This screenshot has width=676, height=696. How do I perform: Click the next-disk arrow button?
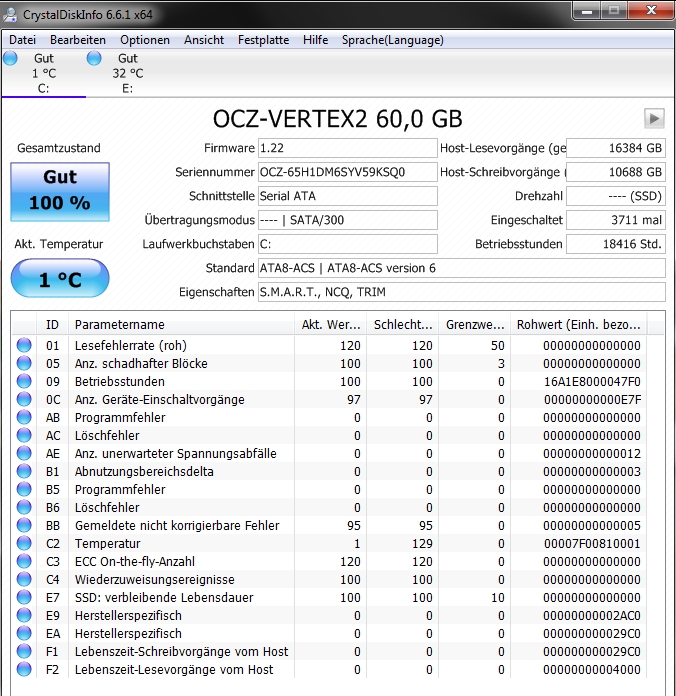point(654,119)
